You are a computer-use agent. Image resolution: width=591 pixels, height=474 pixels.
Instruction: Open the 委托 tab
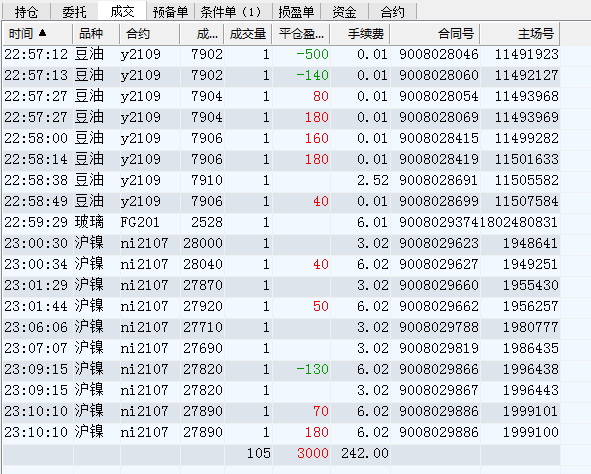point(74,11)
